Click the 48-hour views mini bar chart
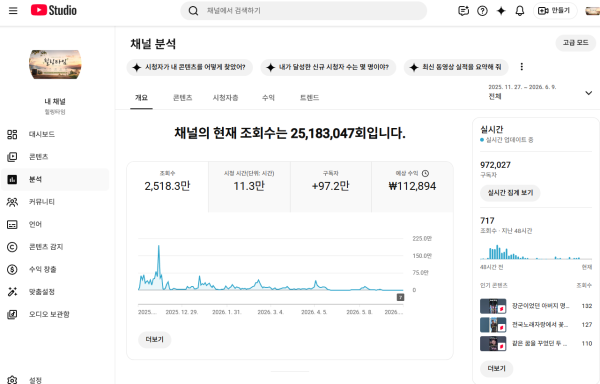Image resolution: width=600 pixels, height=384 pixels. [536, 252]
